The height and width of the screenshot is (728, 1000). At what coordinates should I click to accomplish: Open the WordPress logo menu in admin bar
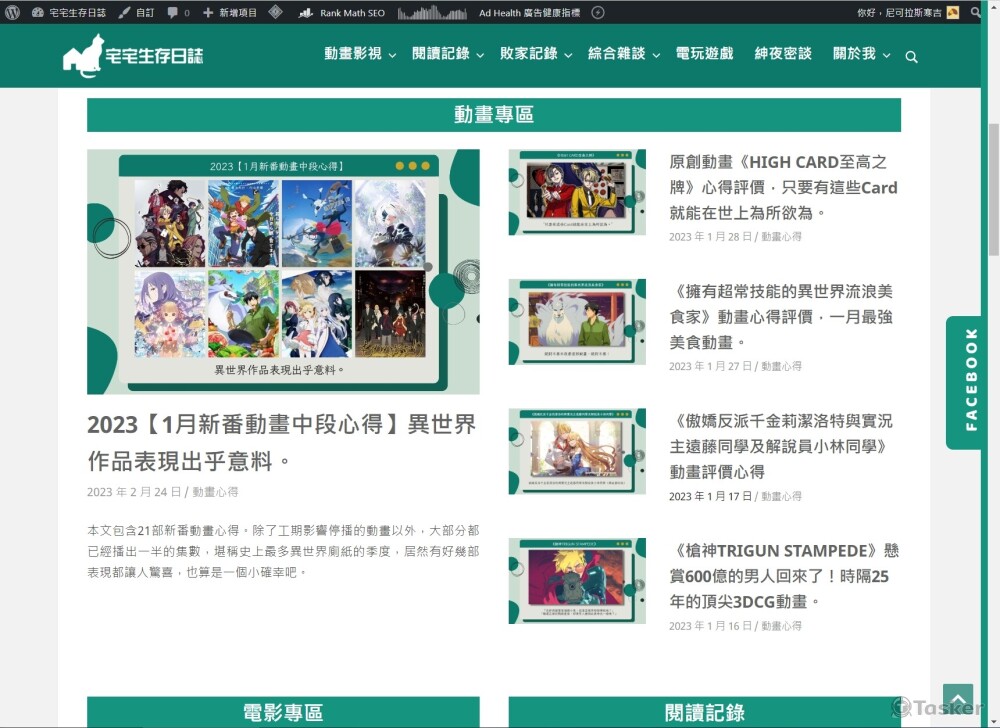click(x=12, y=12)
